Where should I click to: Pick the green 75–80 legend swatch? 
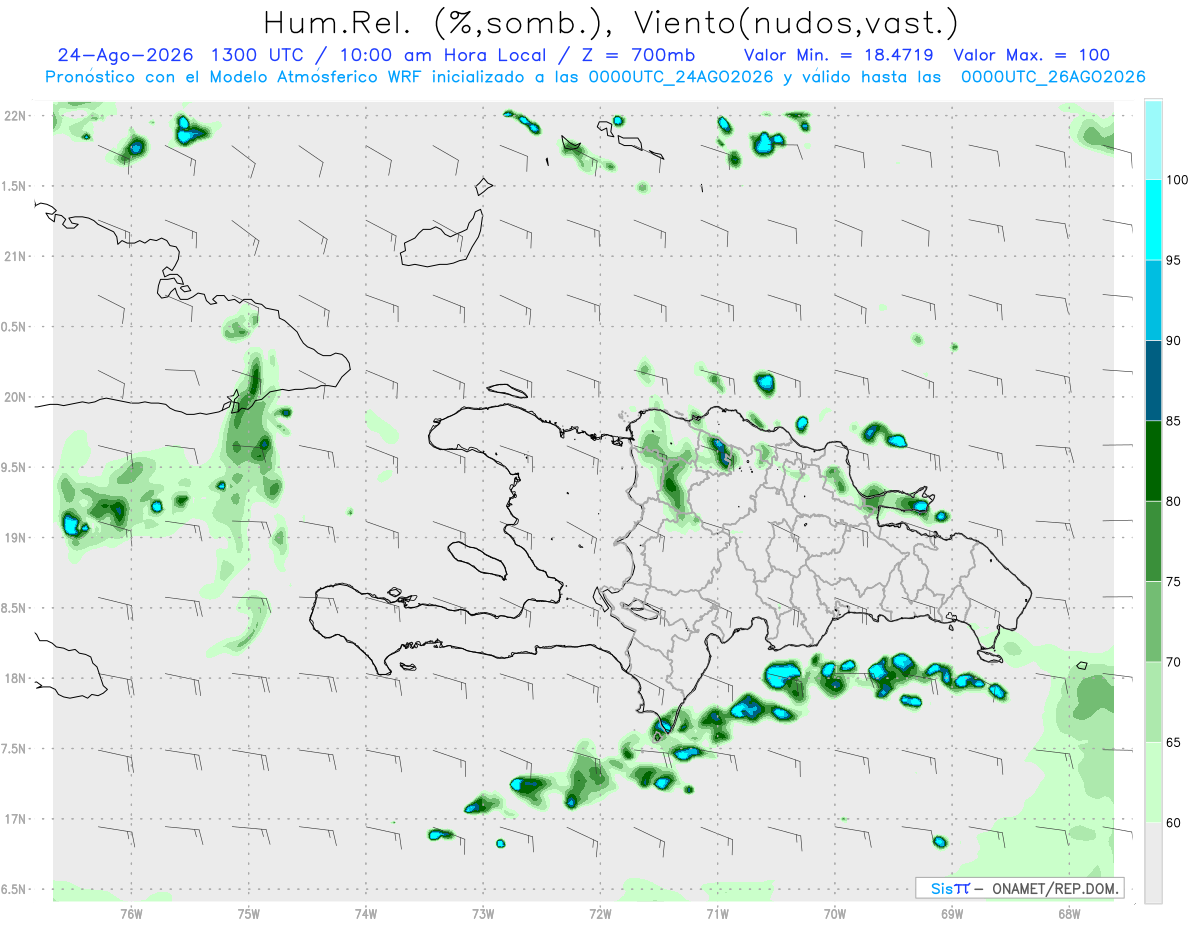pos(1153,541)
